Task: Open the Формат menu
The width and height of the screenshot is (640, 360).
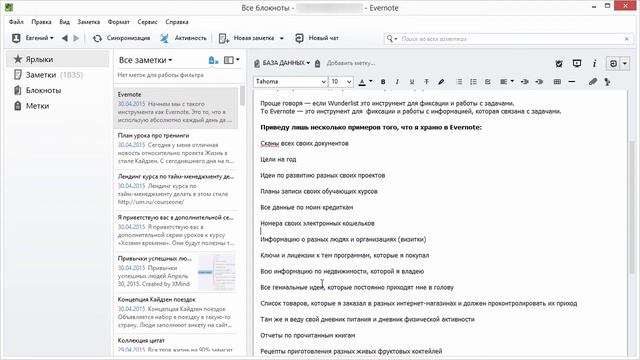Action: click(x=119, y=22)
